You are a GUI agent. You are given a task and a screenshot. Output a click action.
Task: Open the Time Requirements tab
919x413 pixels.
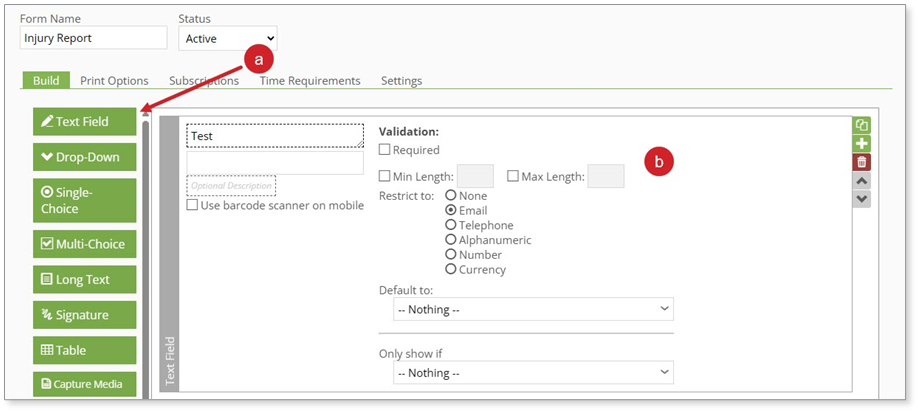(310, 81)
